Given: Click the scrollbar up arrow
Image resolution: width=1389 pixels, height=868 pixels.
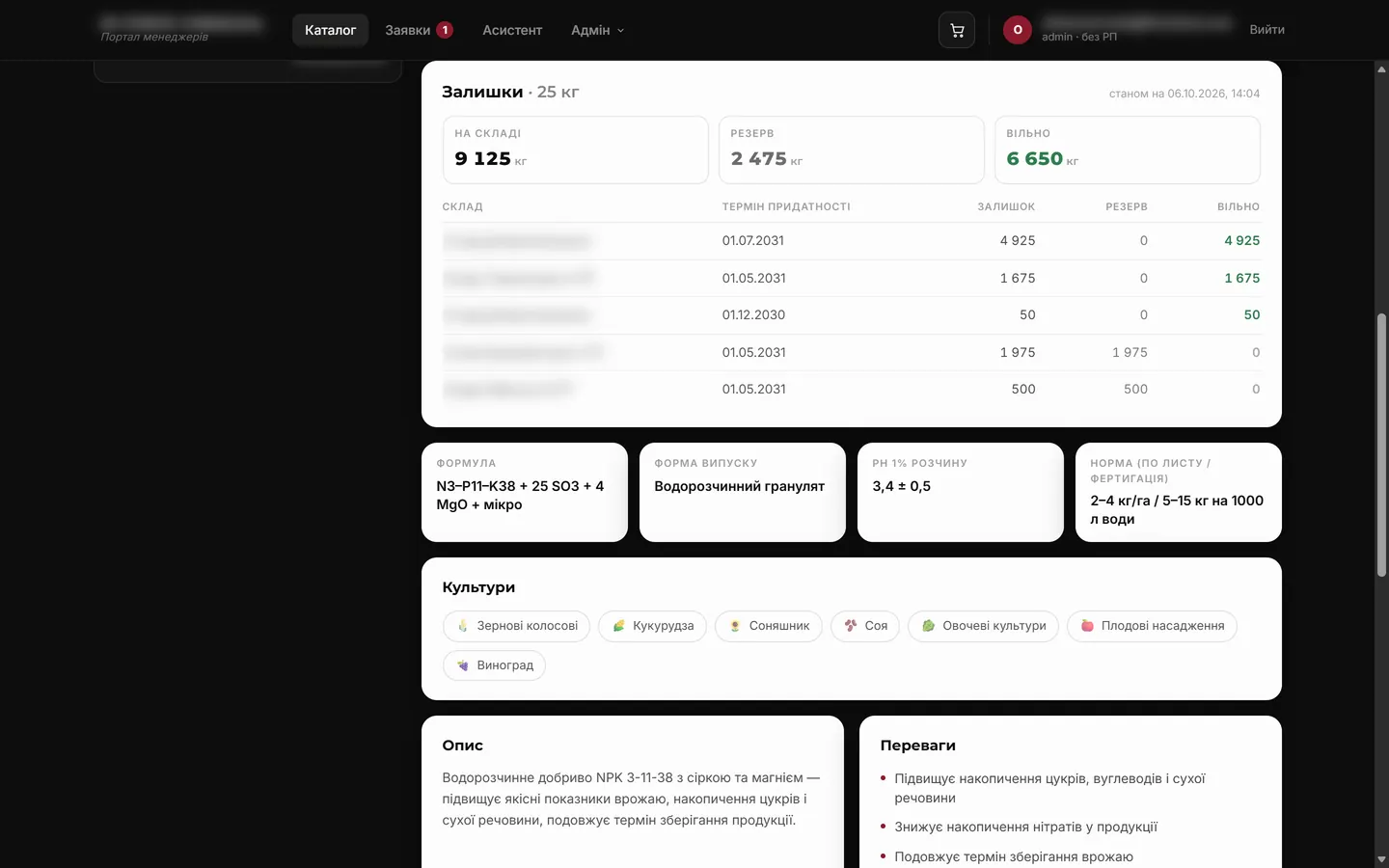Looking at the screenshot, I should click(x=1381, y=68).
